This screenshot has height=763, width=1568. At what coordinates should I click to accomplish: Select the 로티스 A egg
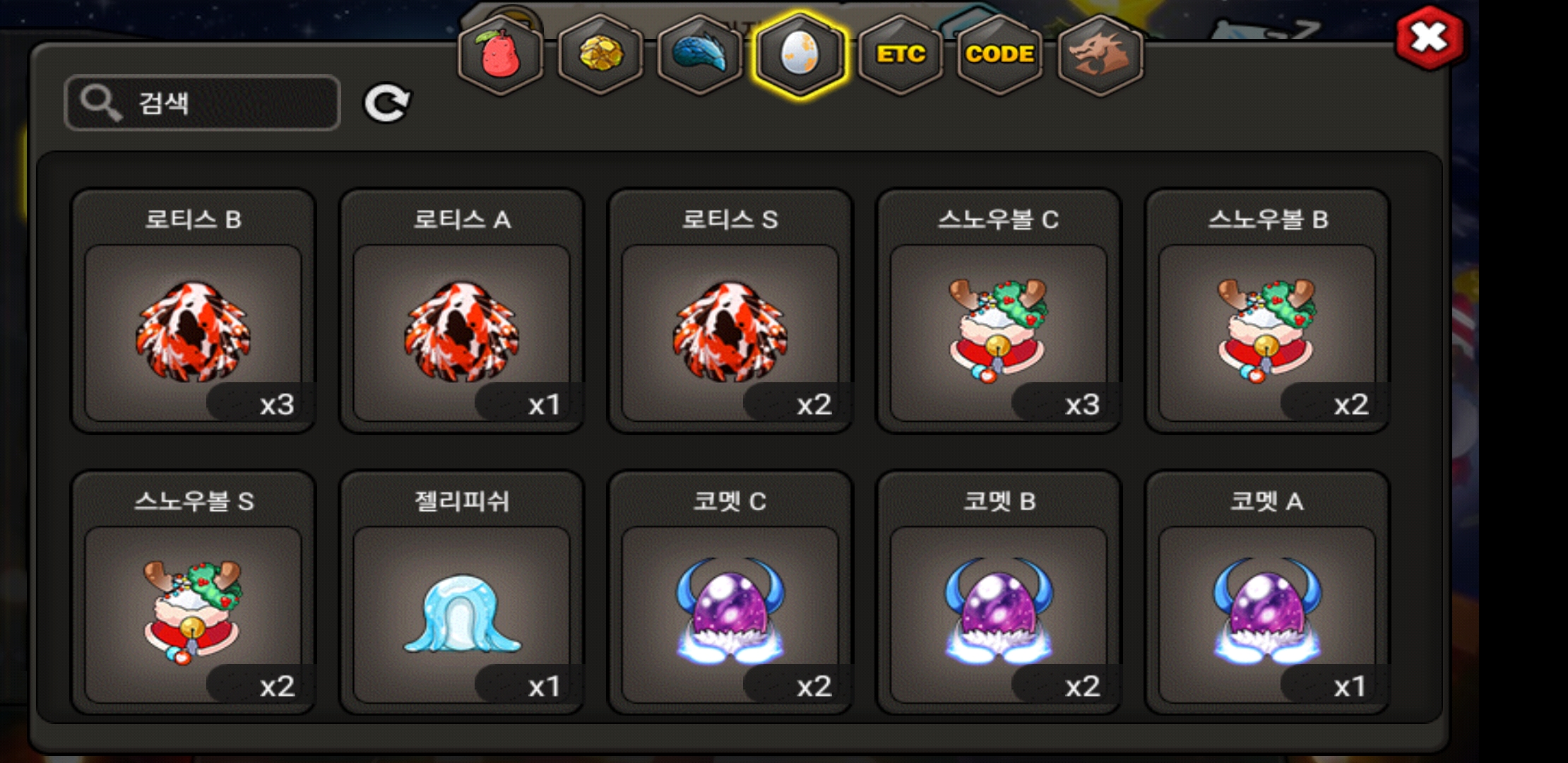coord(462,311)
